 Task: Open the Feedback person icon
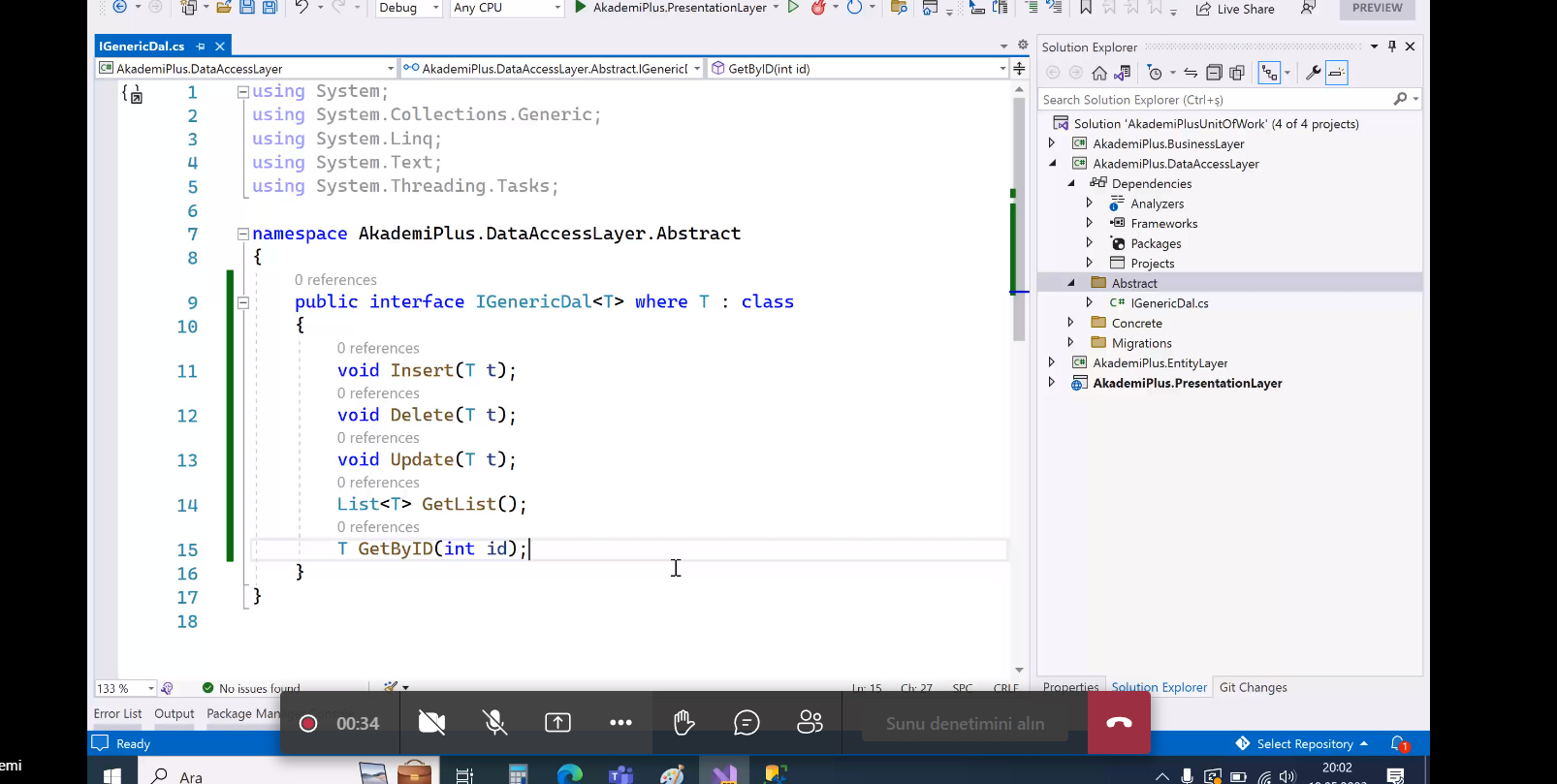[x=1308, y=8]
